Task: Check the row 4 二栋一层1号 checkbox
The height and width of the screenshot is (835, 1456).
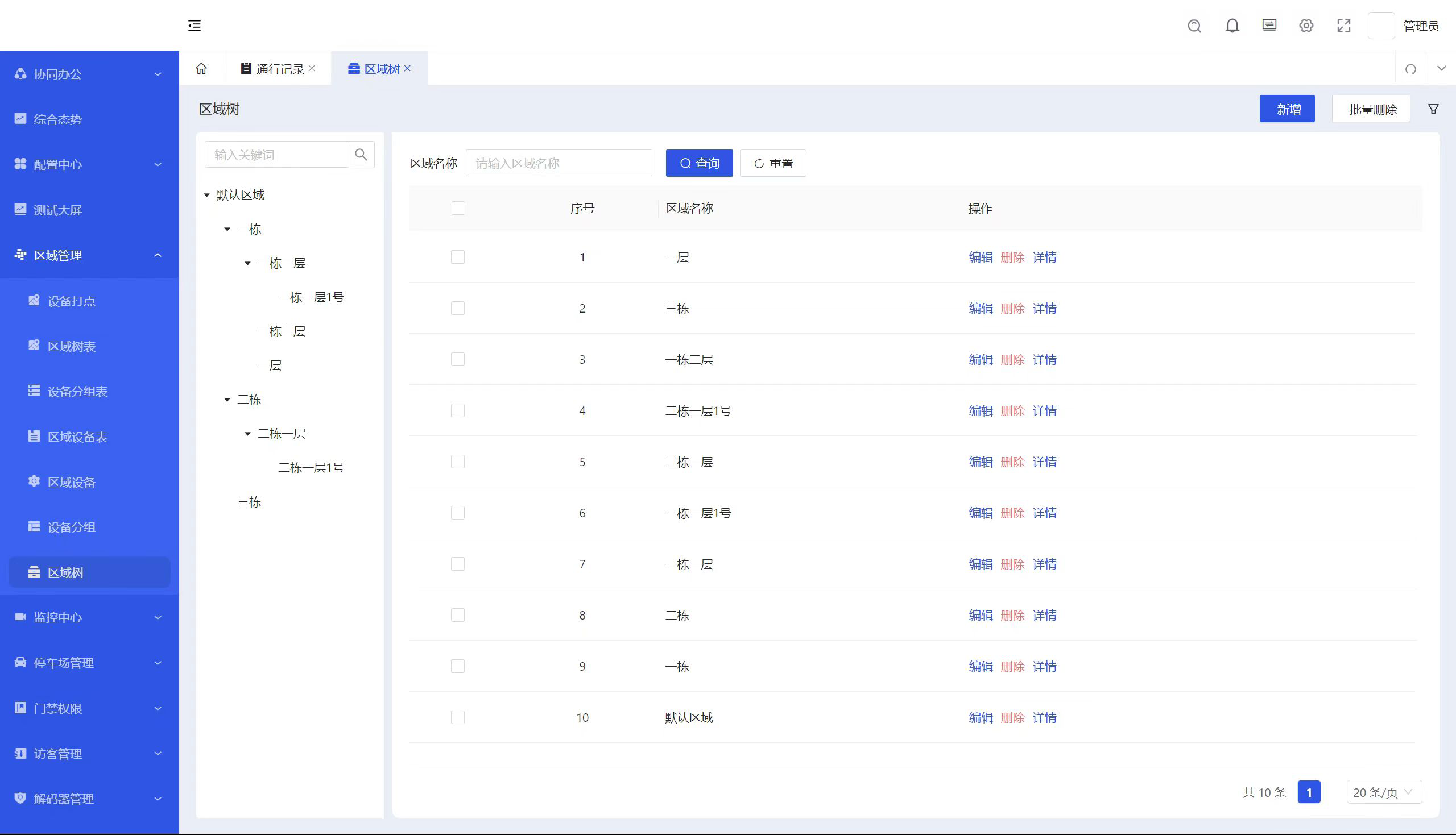Action: point(458,410)
